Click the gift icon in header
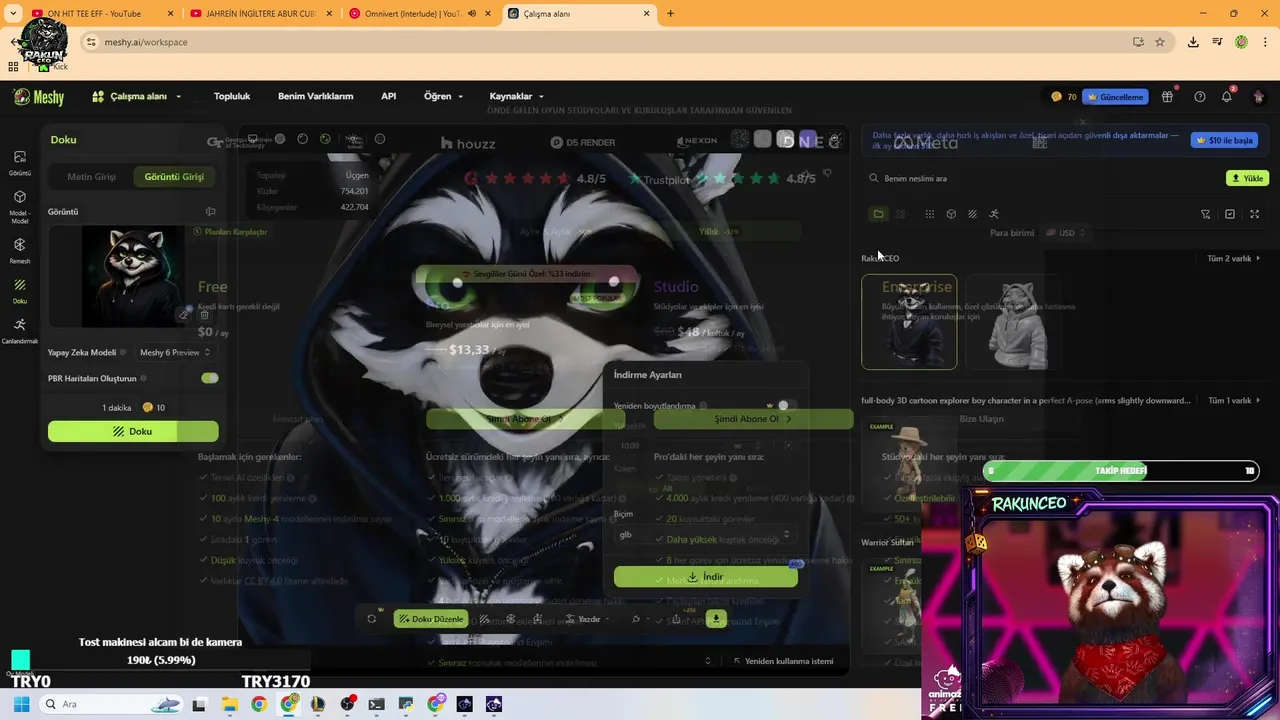Viewport: 1280px width, 720px height. [1167, 97]
